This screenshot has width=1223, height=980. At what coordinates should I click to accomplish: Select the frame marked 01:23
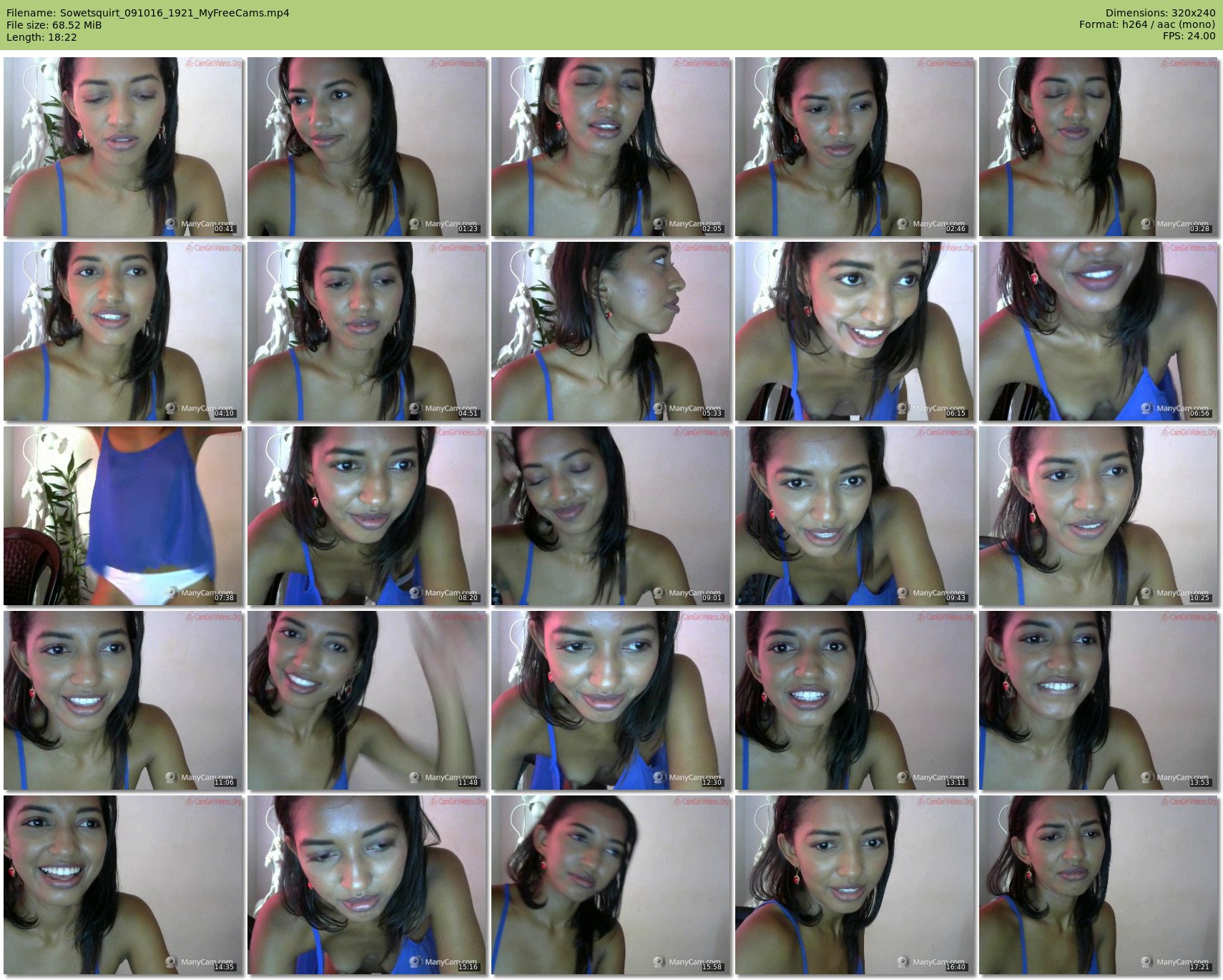367,147
